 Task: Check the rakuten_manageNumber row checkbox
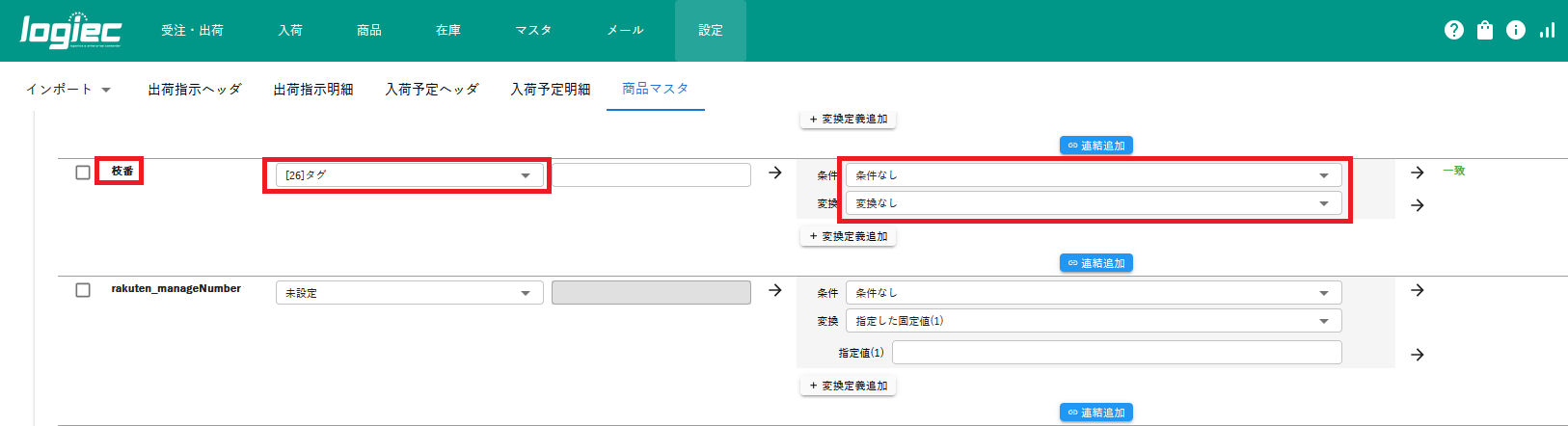[x=83, y=290]
